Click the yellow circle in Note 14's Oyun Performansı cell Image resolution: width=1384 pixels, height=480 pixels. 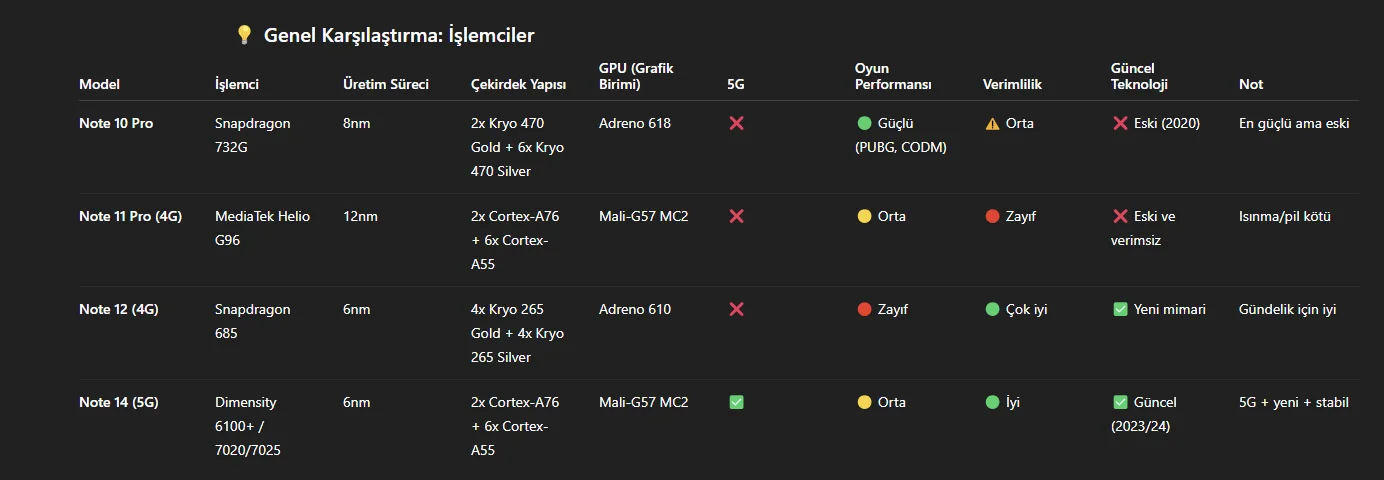[864, 402]
